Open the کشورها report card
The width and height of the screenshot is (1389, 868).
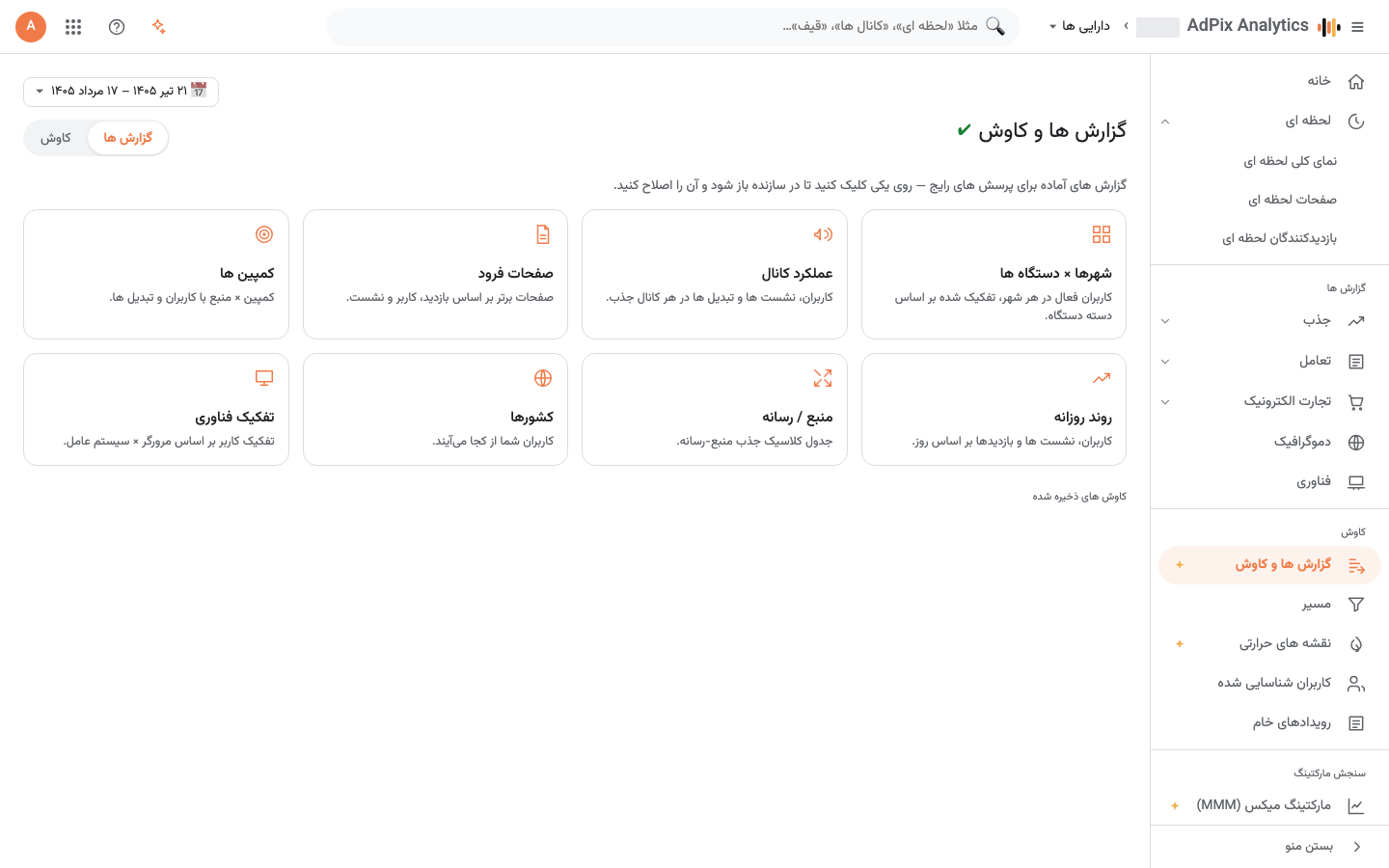click(x=435, y=410)
